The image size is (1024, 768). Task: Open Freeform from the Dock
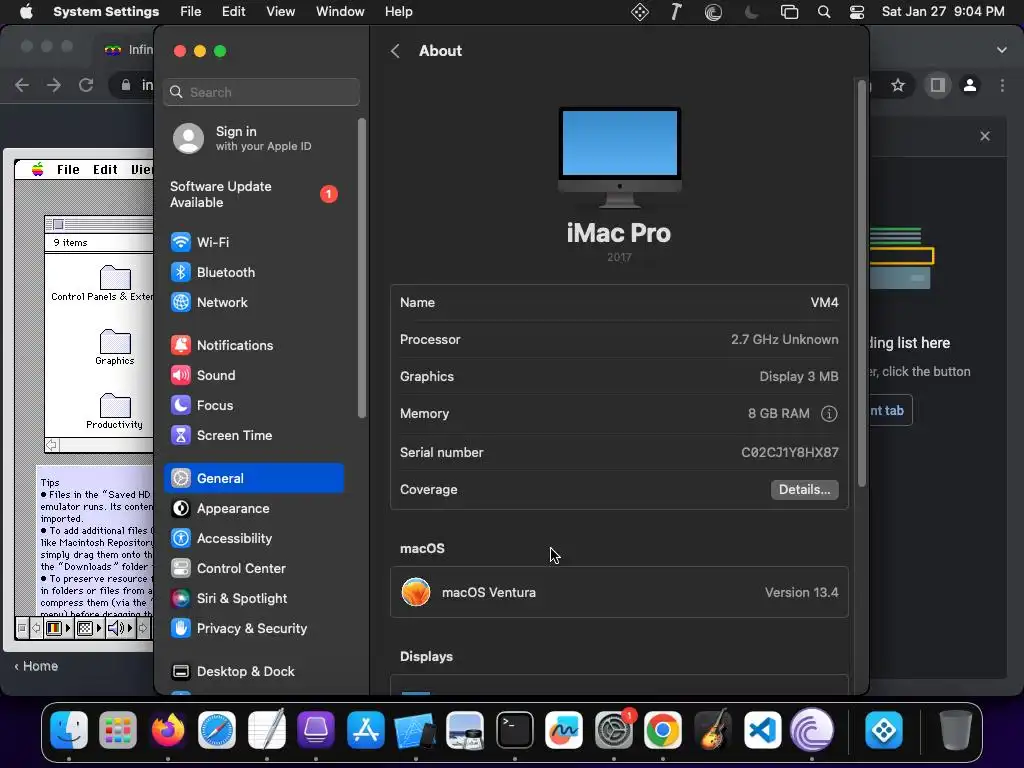(564, 729)
